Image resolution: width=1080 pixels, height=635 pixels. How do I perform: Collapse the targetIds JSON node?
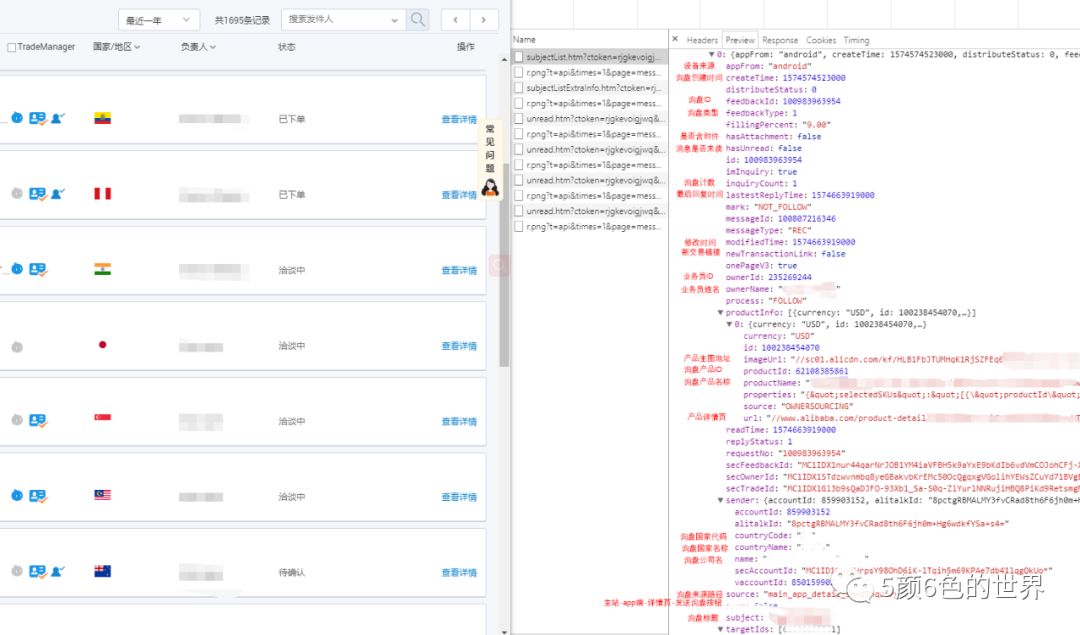coord(720,629)
